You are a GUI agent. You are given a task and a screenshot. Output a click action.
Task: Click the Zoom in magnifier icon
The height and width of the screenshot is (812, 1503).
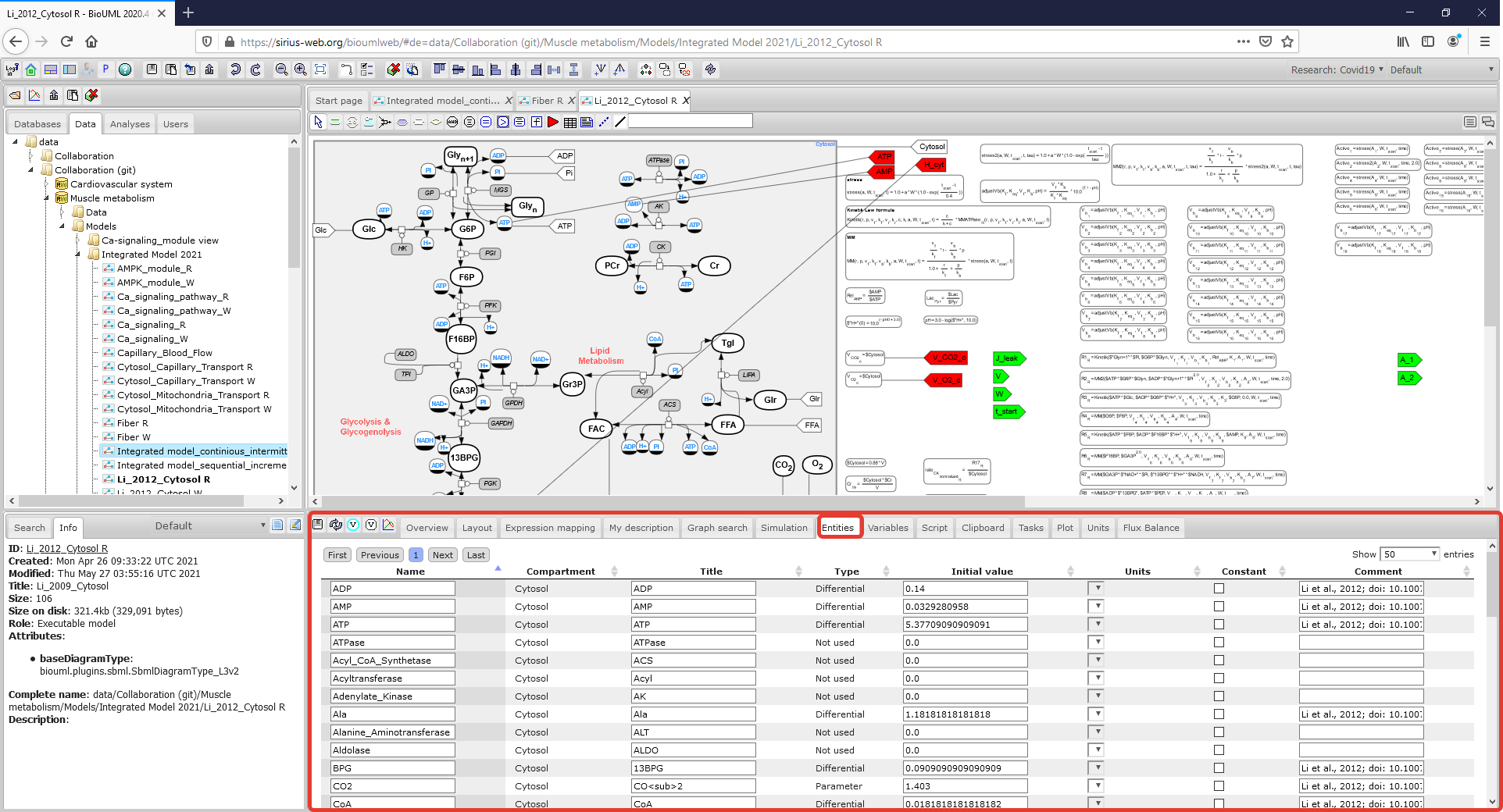click(x=301, y=69)
